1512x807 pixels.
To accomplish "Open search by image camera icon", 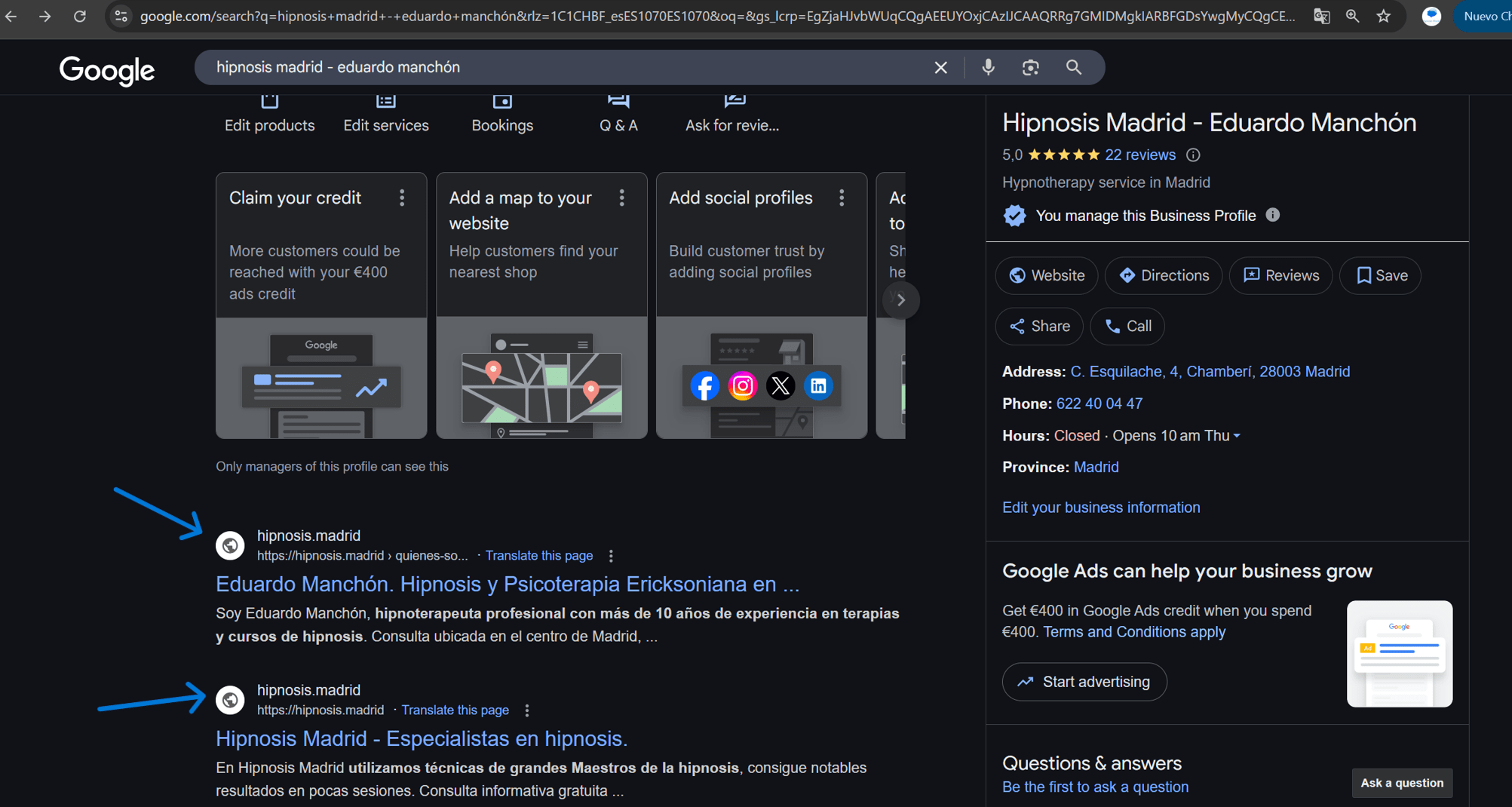I will [x=1031, y=67].
